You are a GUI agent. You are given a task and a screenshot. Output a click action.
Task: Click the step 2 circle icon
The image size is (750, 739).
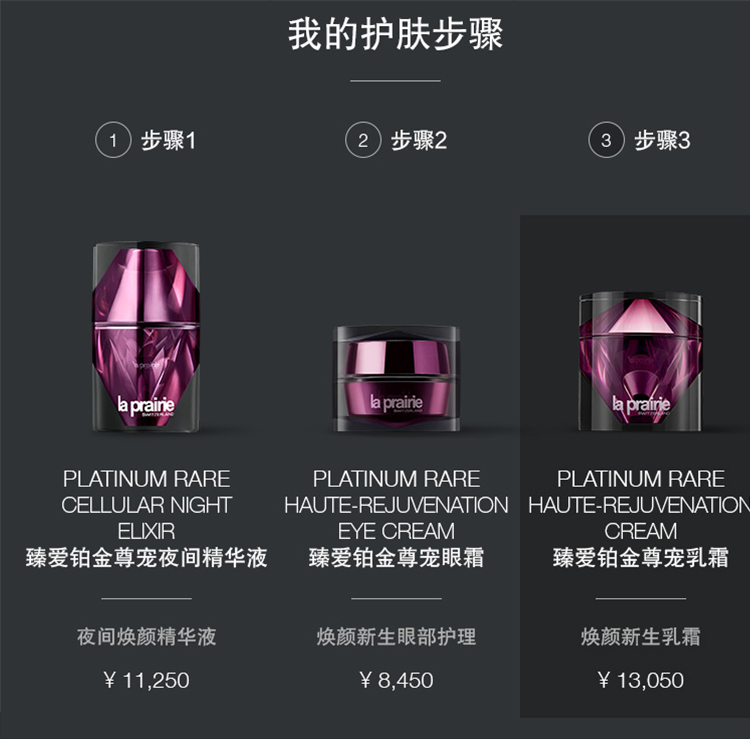point(363,140)
